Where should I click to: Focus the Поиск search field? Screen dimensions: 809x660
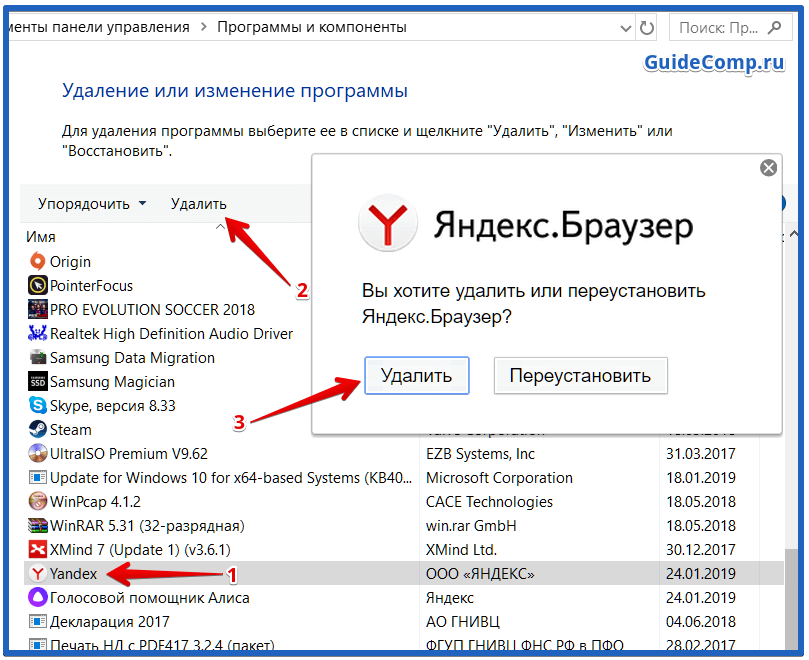click(x=730, y=27)
